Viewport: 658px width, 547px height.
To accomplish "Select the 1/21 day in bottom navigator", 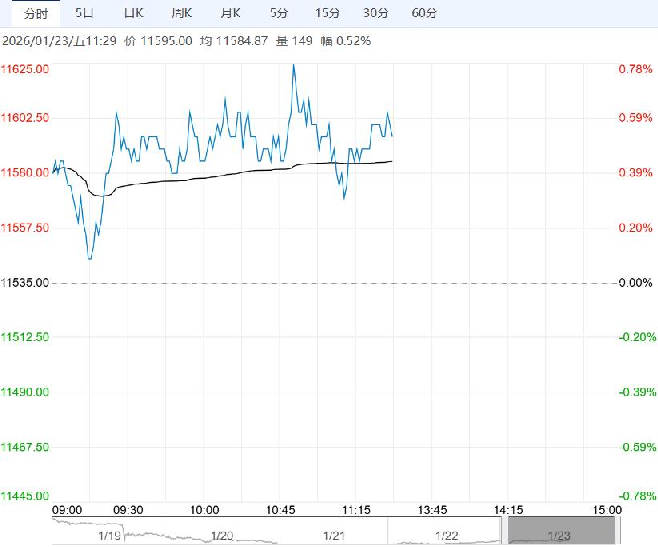I will (x=334, y=534).
